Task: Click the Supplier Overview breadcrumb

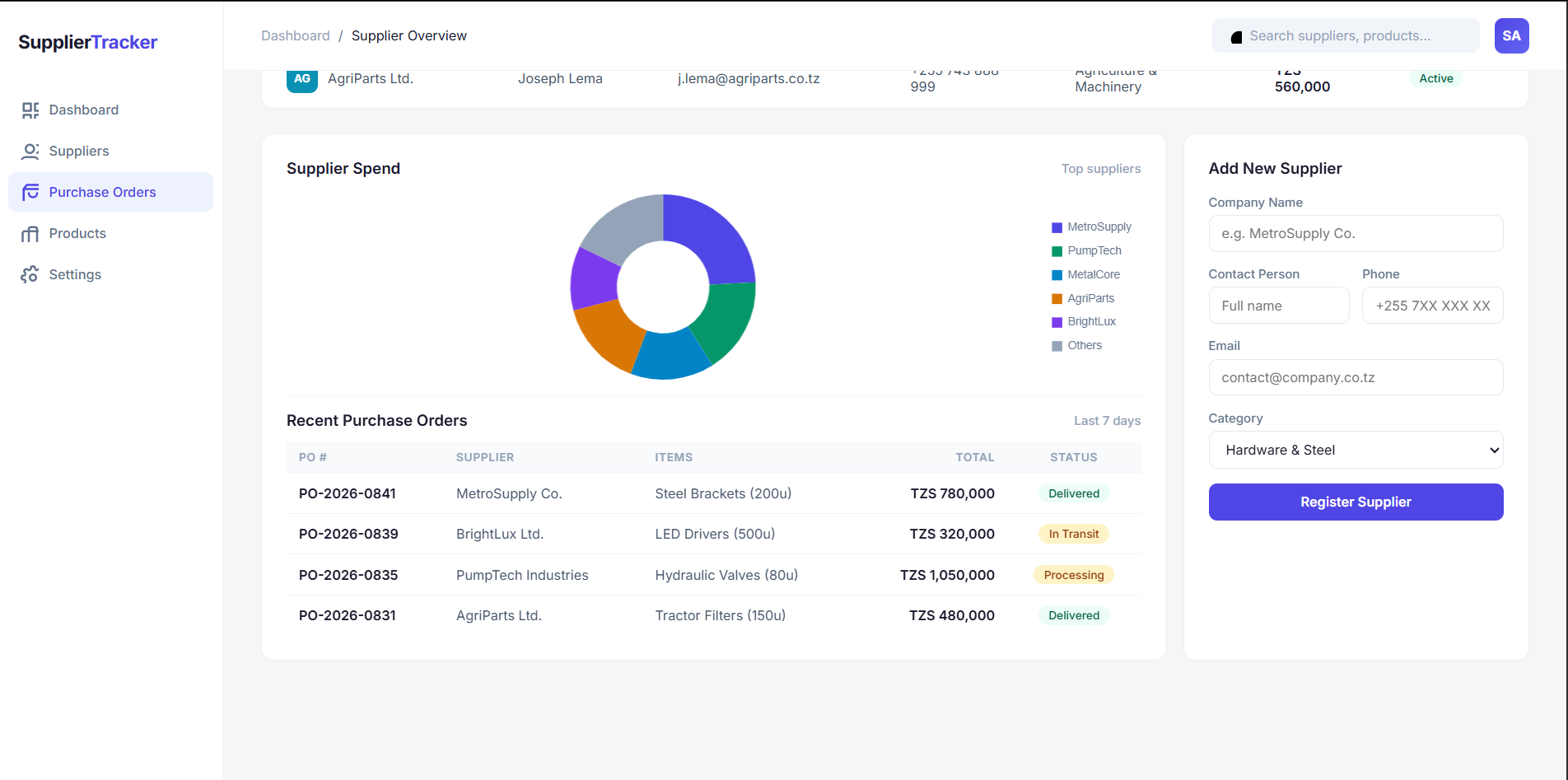Action: (409, 35)
